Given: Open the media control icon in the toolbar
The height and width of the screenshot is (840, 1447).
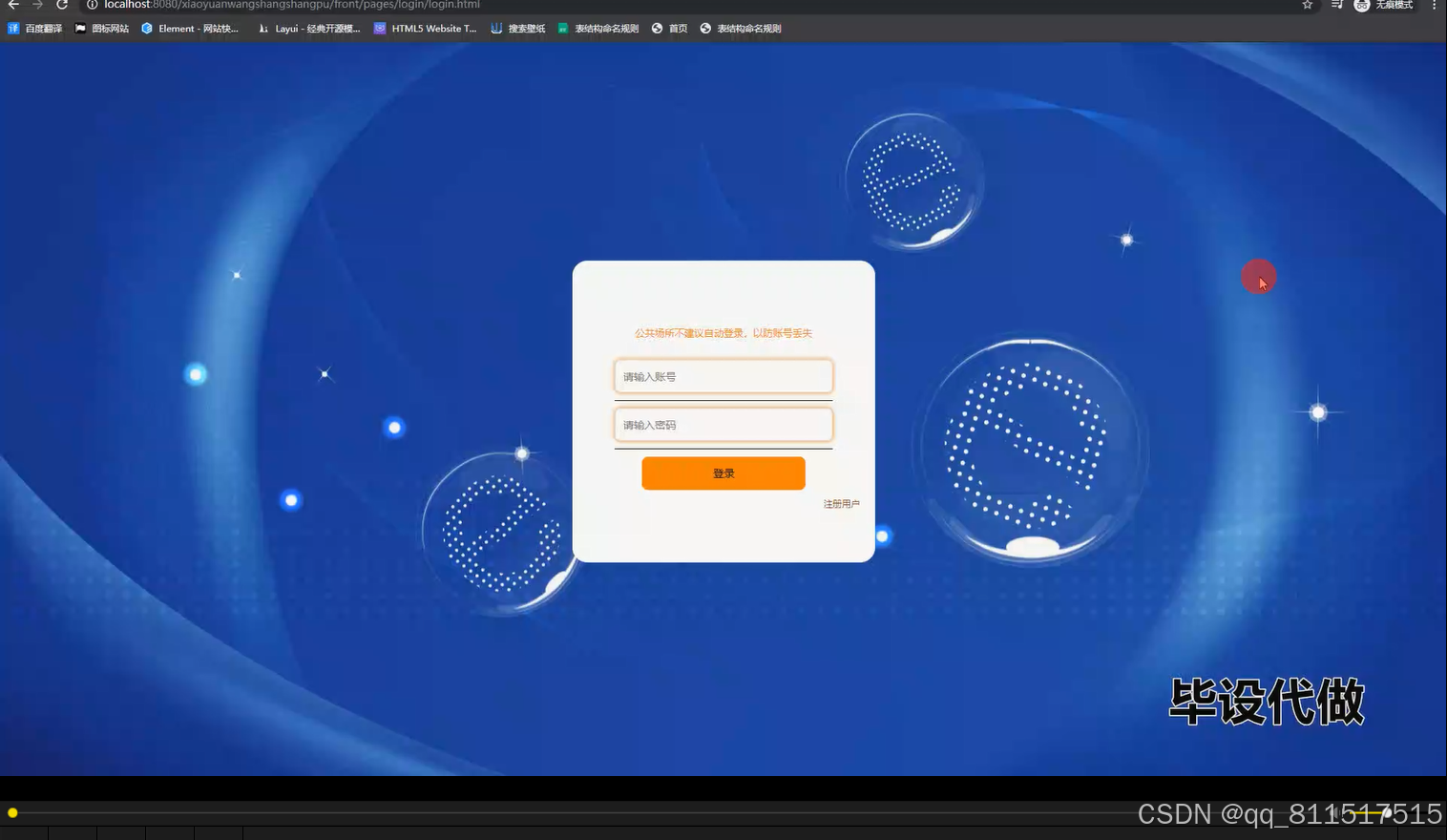Looking at the screenshot, I should coord(1336,5).
